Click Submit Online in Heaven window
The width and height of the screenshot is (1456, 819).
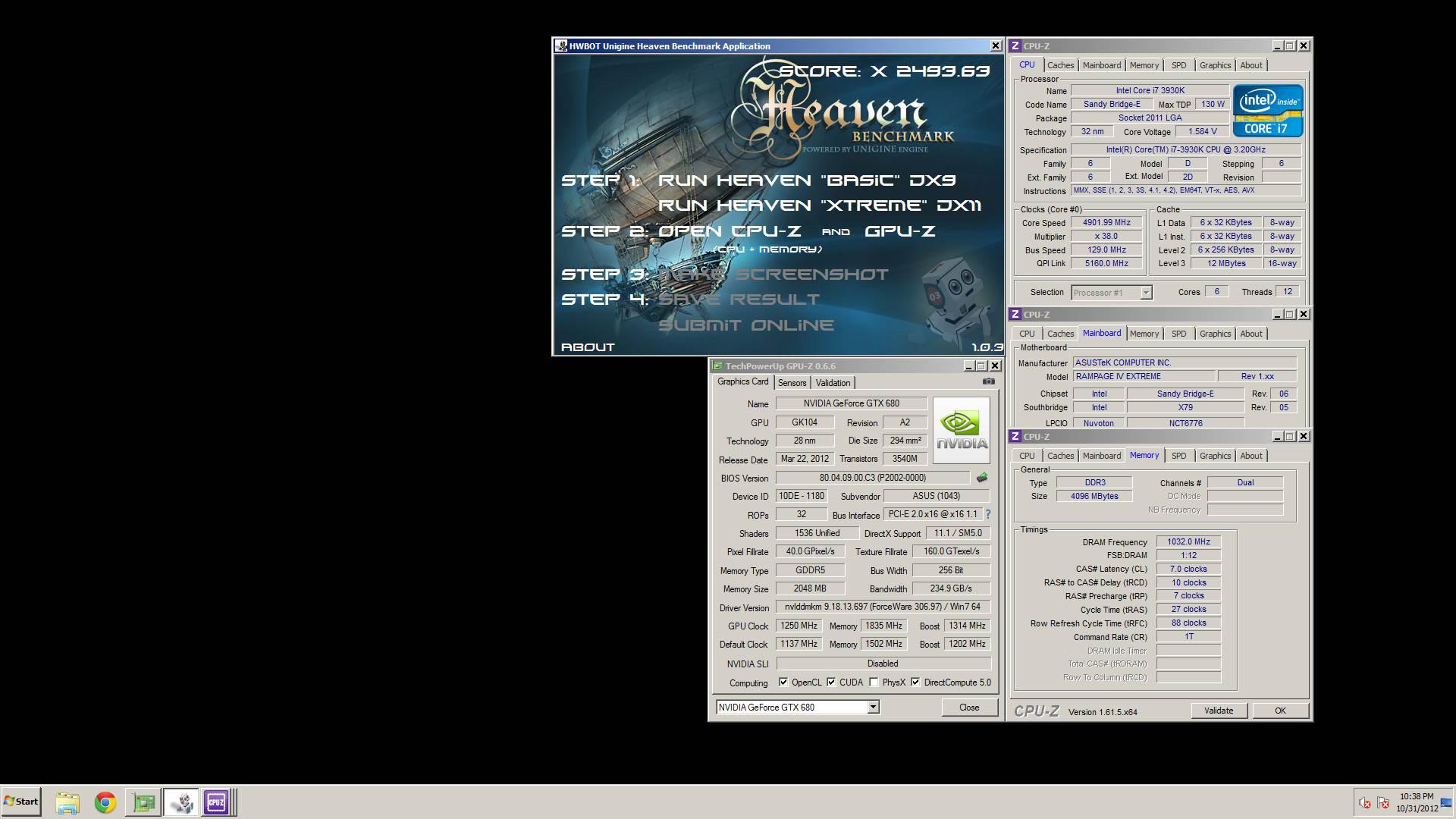(746, 325)
